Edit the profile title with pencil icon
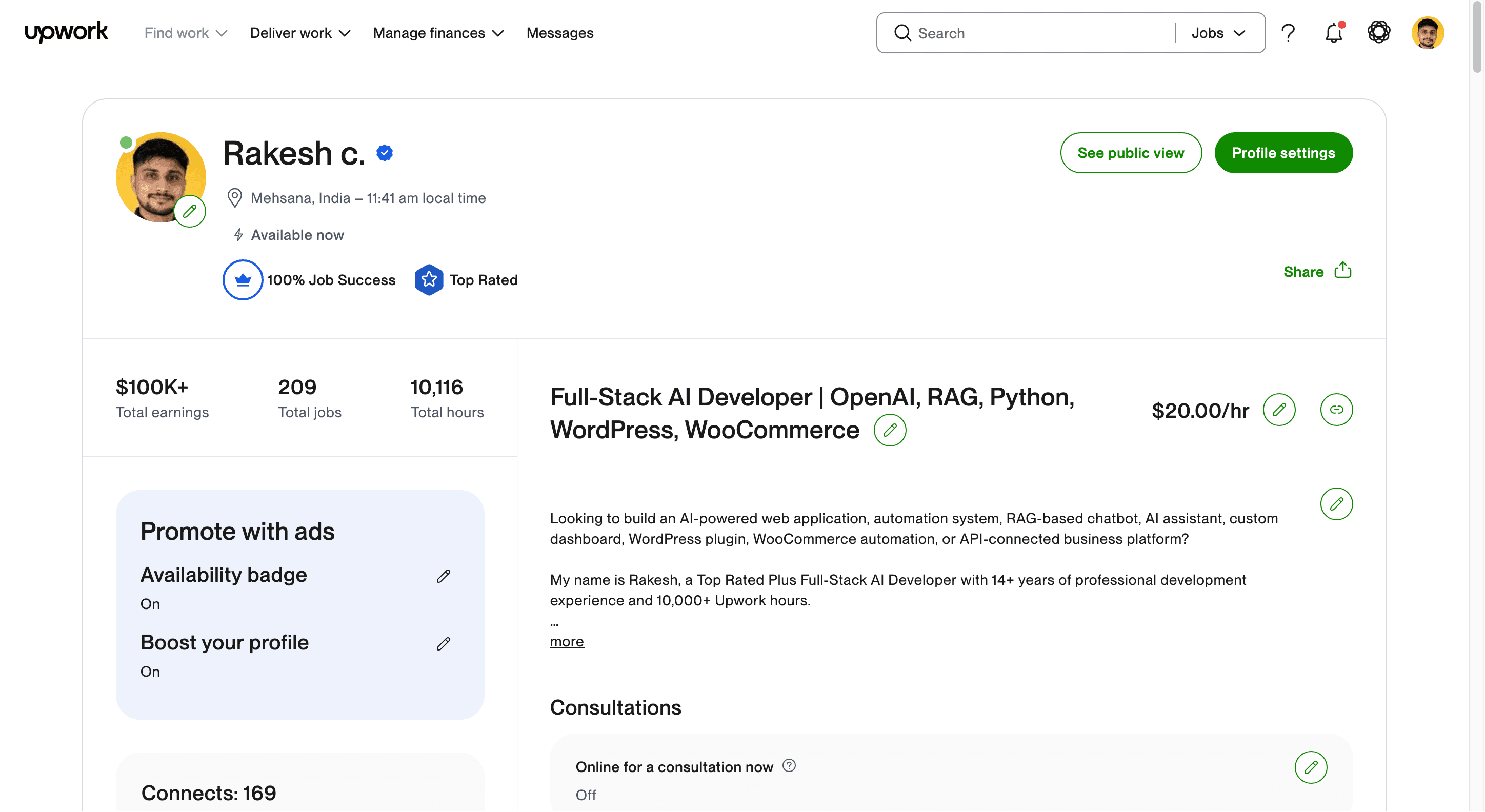This screenshot has height=812, width=1485. 890,431
